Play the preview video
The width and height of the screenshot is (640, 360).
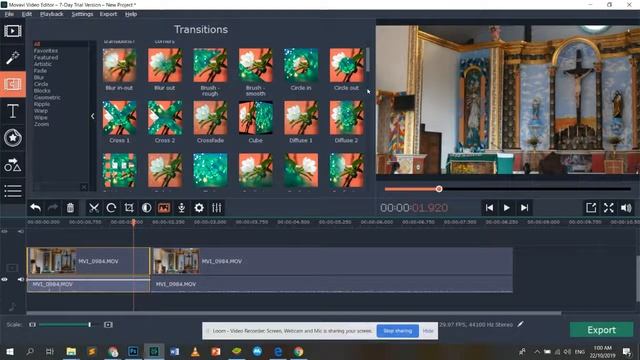[507, 208]
